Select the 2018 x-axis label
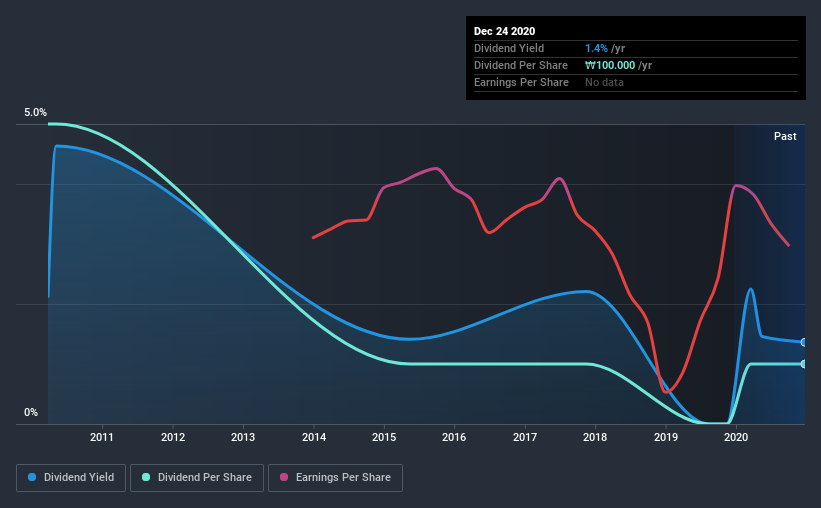The height and width of the screenshot is (508, 821). coord(595,437)
